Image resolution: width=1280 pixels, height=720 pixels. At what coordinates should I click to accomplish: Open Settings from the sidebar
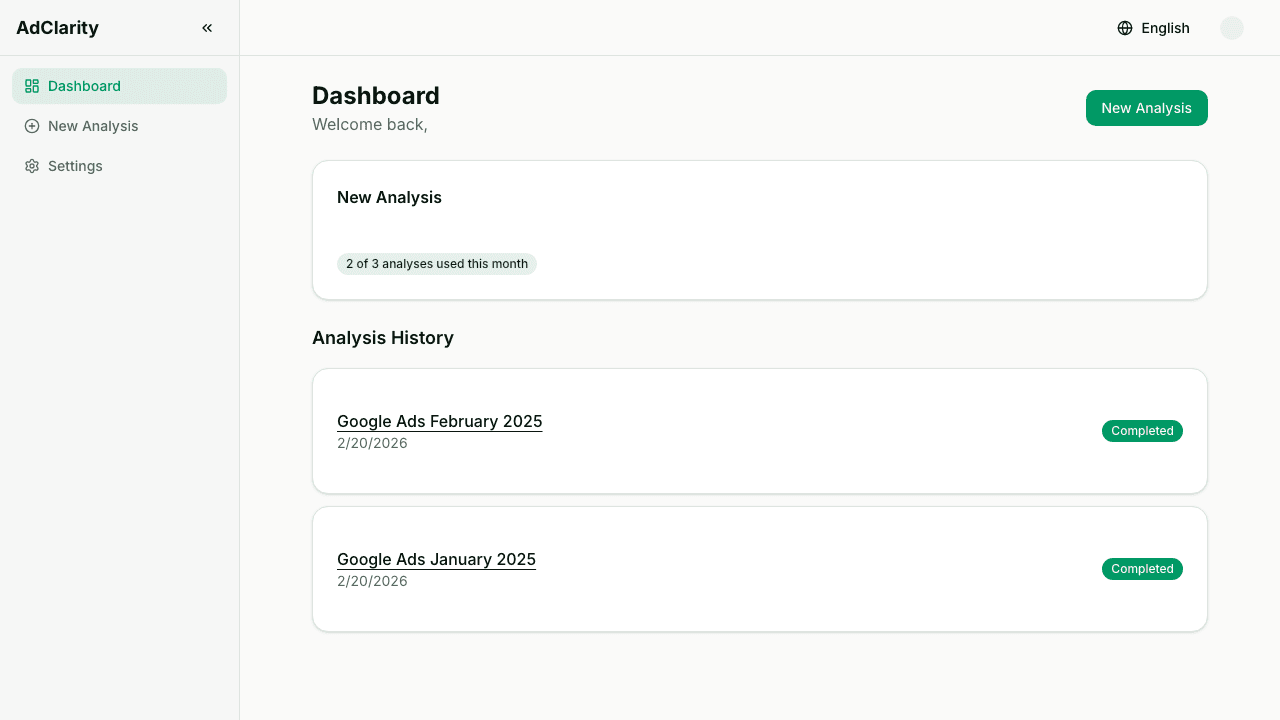[x=75, y=166]
